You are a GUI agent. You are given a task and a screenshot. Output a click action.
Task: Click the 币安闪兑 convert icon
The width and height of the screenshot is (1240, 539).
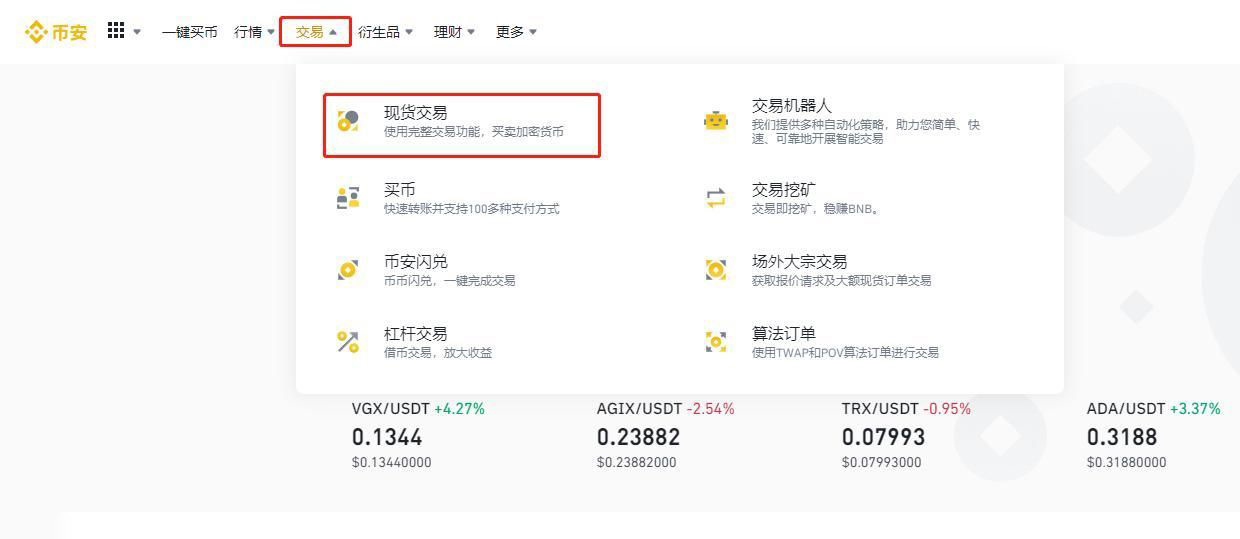point(348,270)
